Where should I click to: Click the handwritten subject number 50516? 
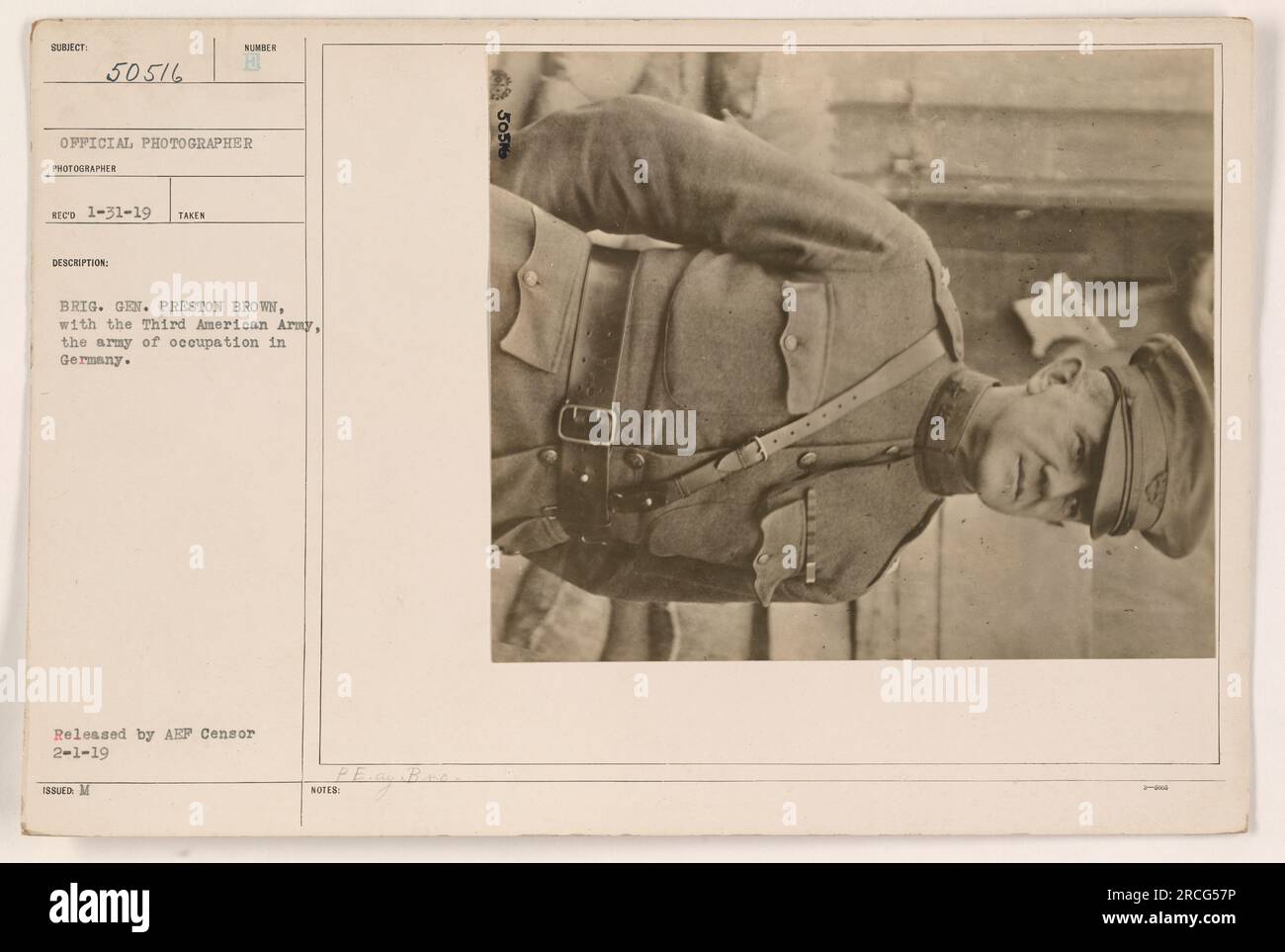pyautogui.click(x=143, y=71)
